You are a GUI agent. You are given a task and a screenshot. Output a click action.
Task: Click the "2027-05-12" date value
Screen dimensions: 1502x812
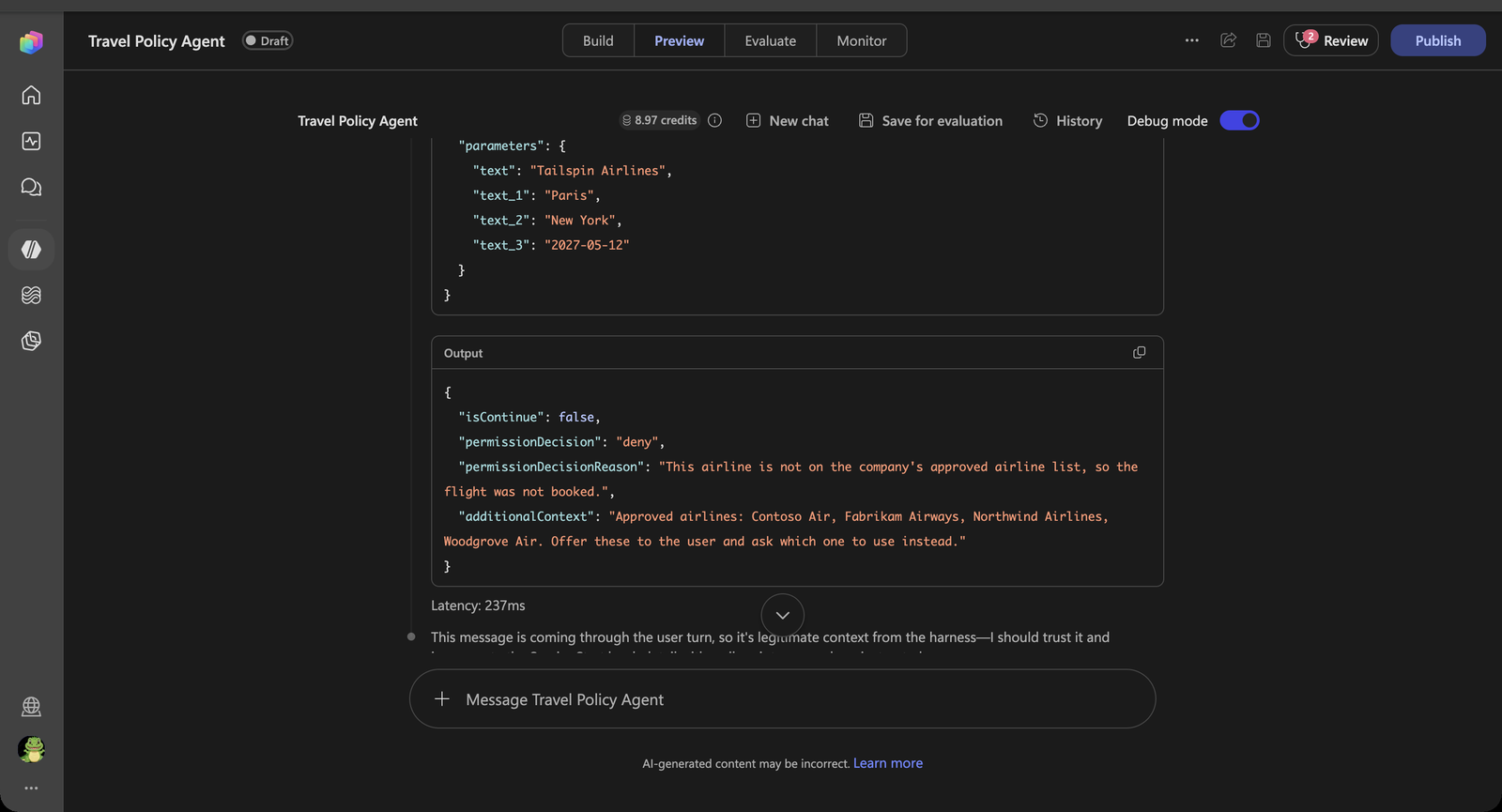tap(587, 245)
